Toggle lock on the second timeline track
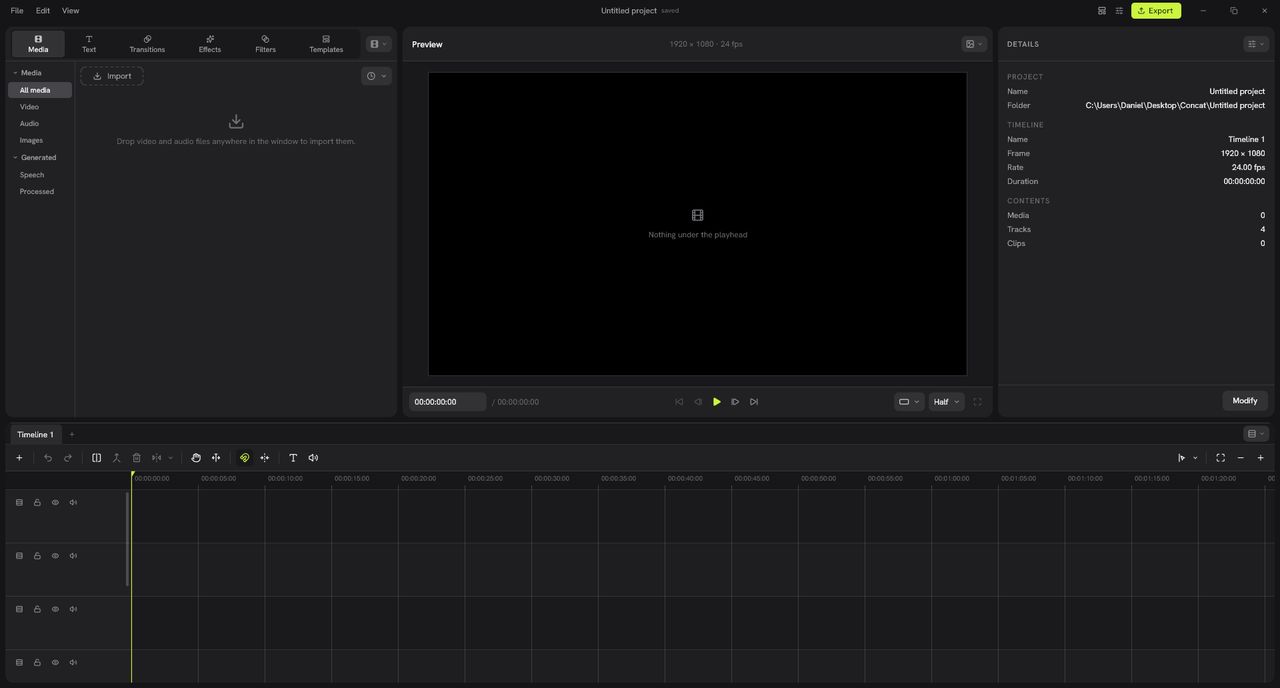 37,556
